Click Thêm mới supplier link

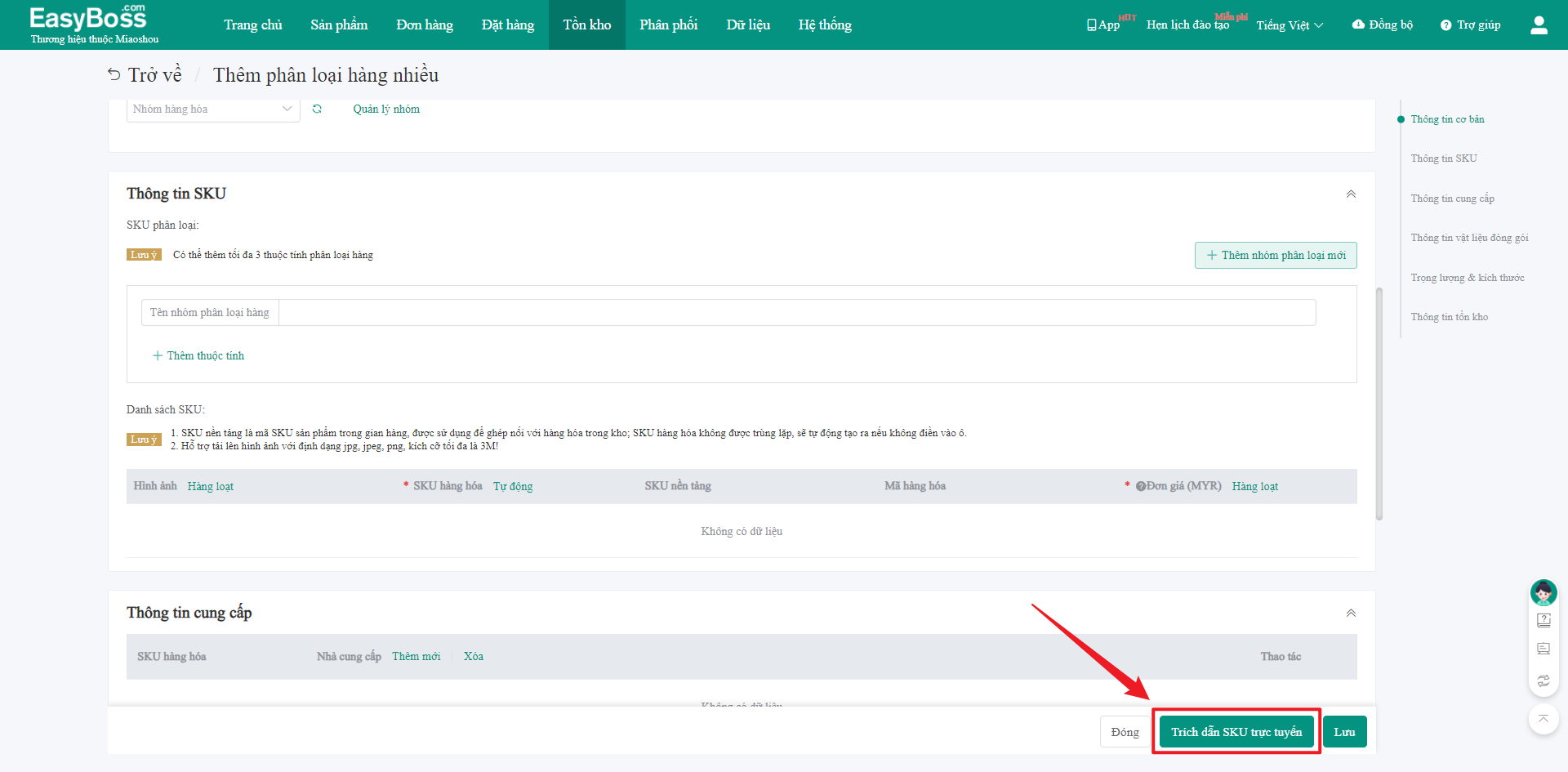(x=416, y=656)
